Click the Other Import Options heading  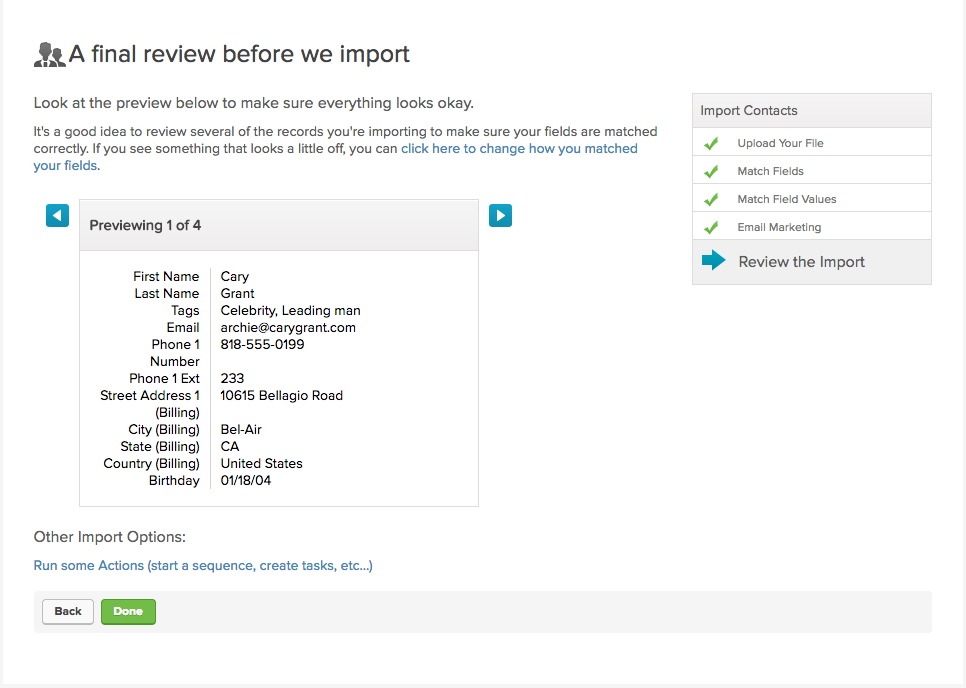click(110, 537)
